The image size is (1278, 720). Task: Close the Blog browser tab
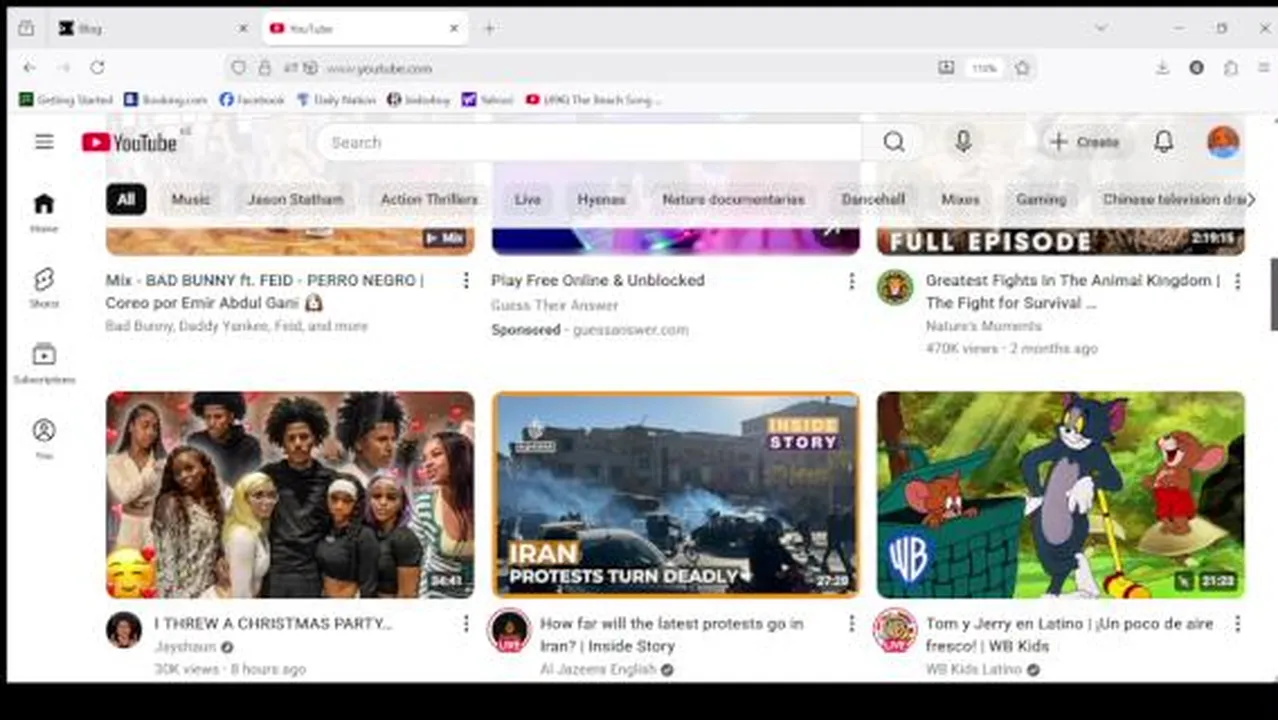pyautogui.click(x=243, y=29)
